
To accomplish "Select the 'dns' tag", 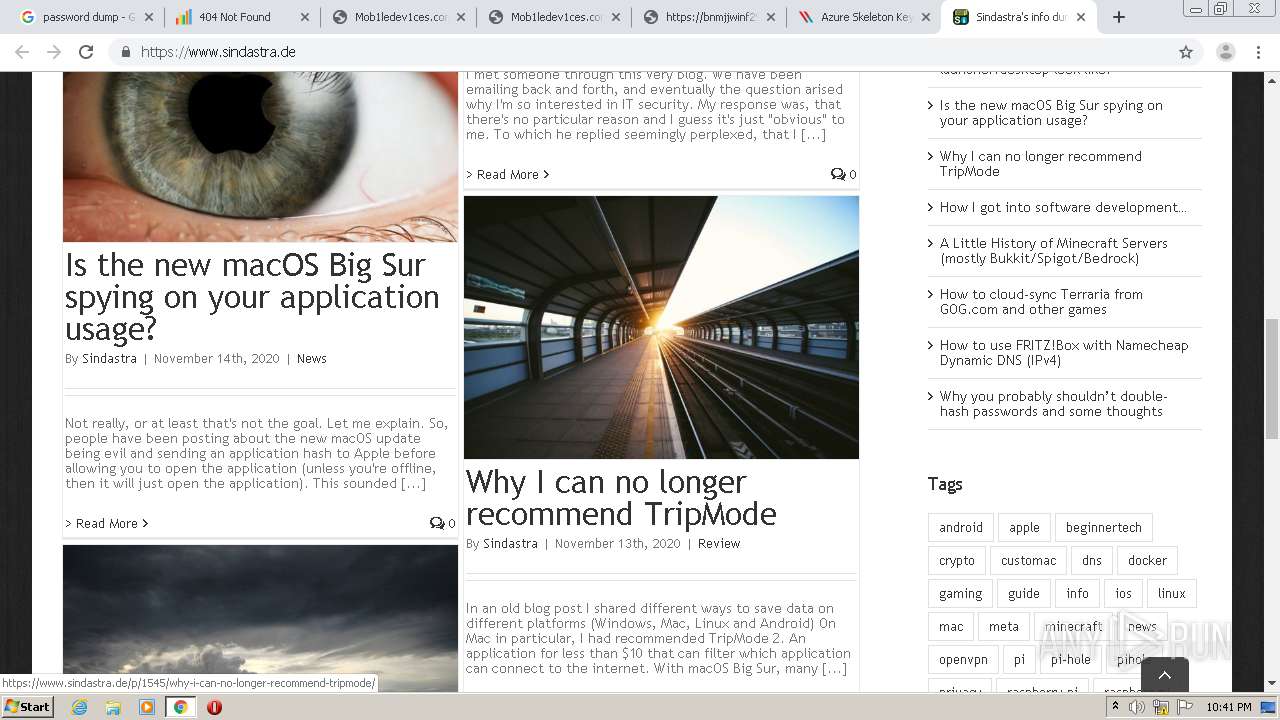I will pos(1091,560).
